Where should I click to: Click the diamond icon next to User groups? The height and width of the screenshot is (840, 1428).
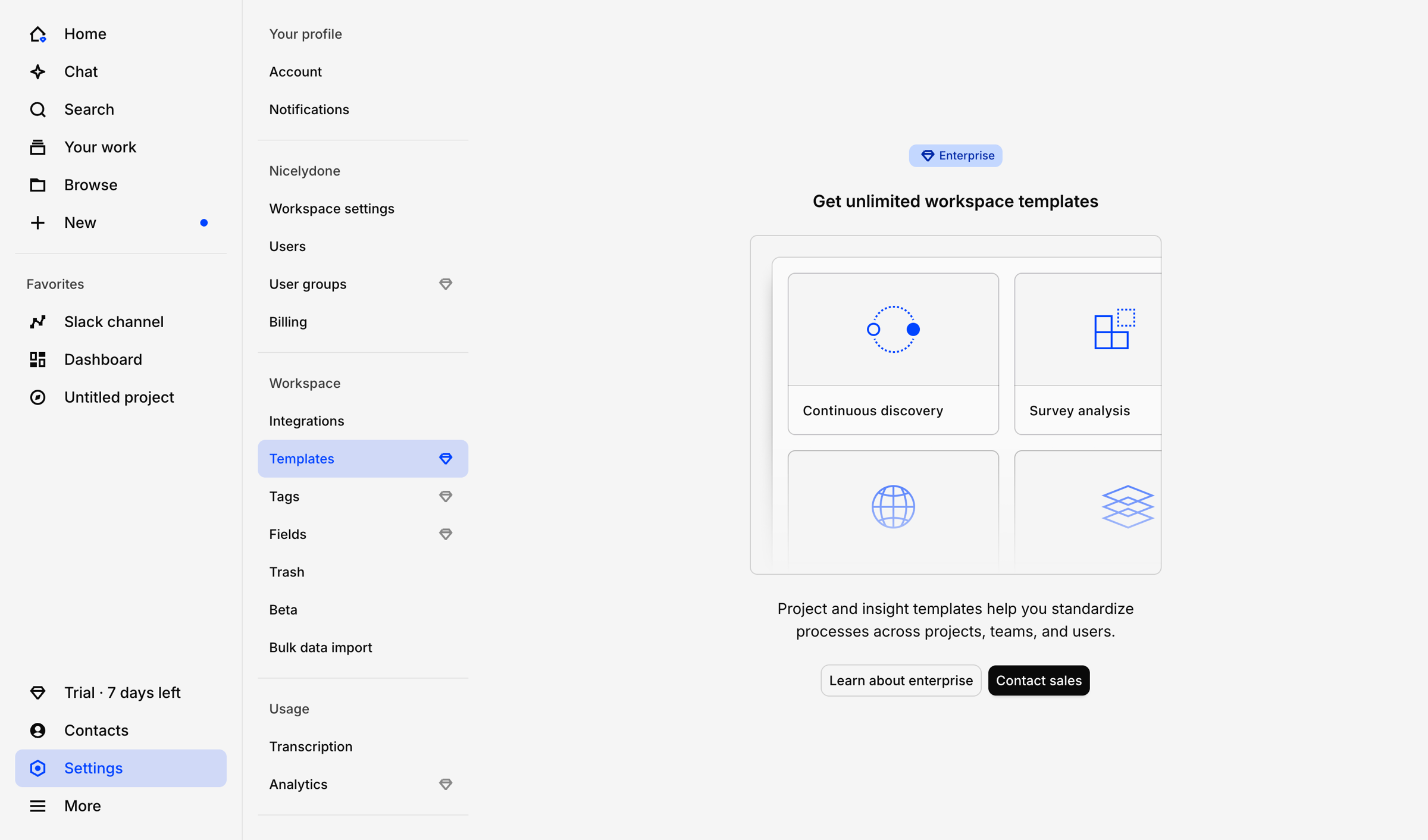pos(446,284)
